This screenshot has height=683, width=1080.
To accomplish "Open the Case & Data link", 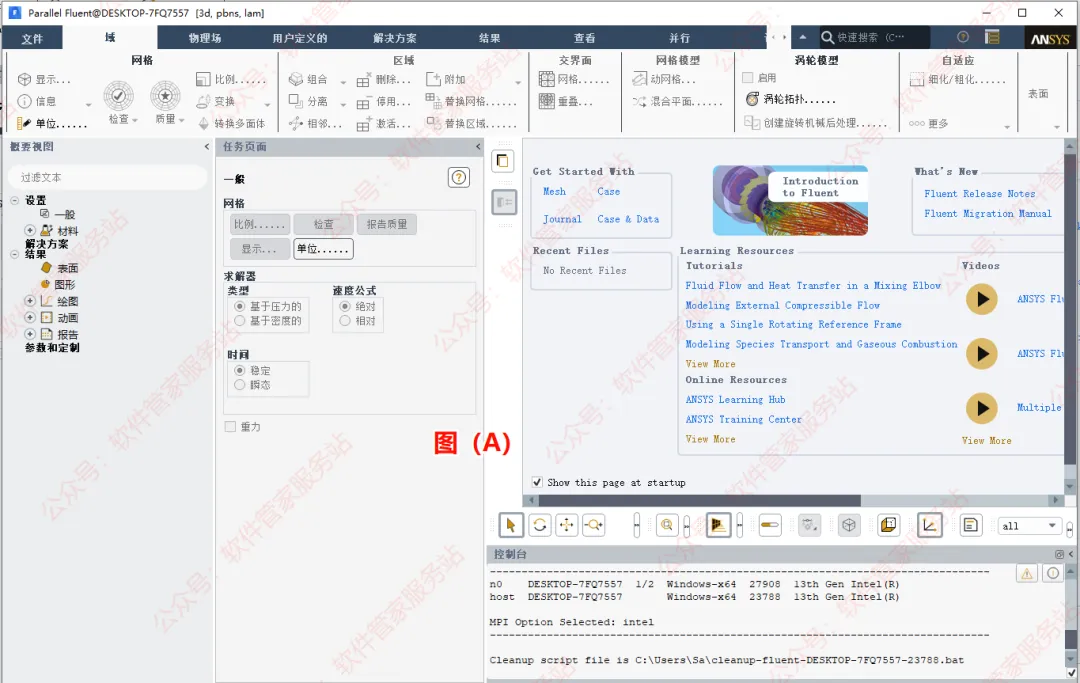I will click(627, 219).
